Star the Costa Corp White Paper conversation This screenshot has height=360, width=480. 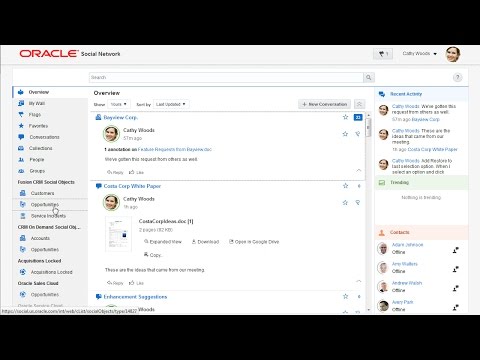pyautogui.click(x=345, y=186)
